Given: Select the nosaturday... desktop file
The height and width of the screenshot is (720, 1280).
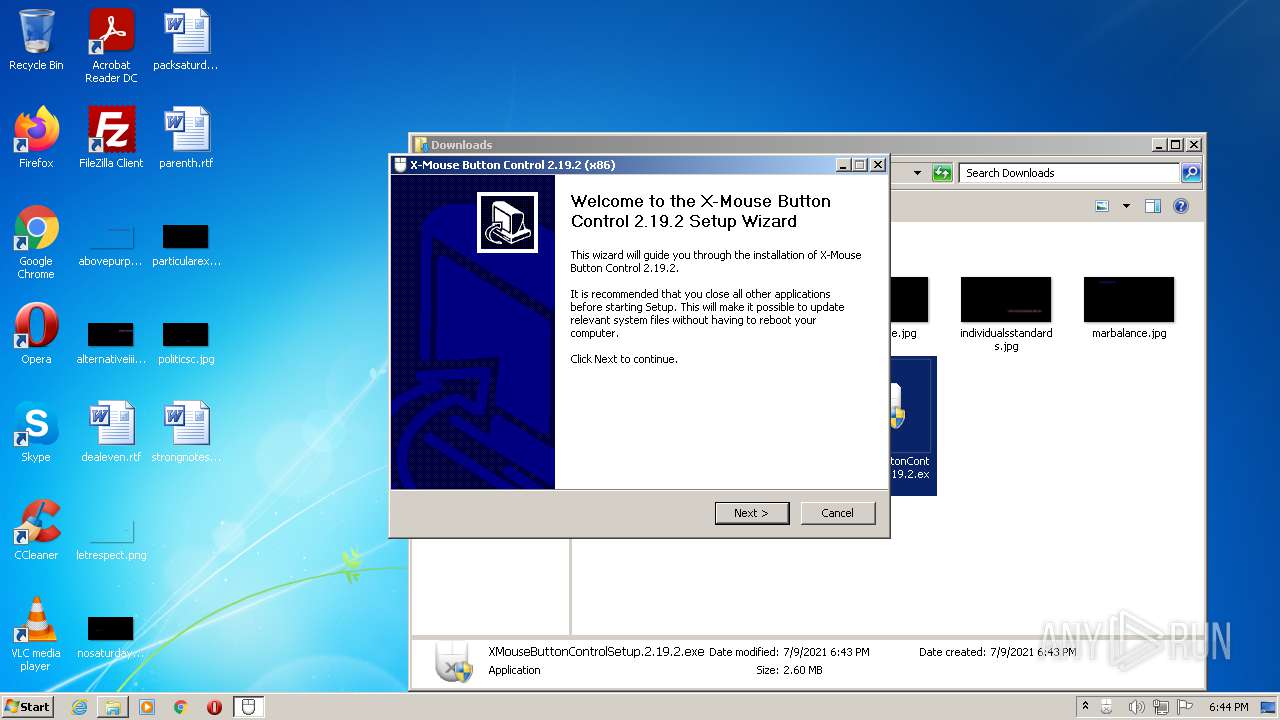Looking at the screenshot, I should click(111, 638).
